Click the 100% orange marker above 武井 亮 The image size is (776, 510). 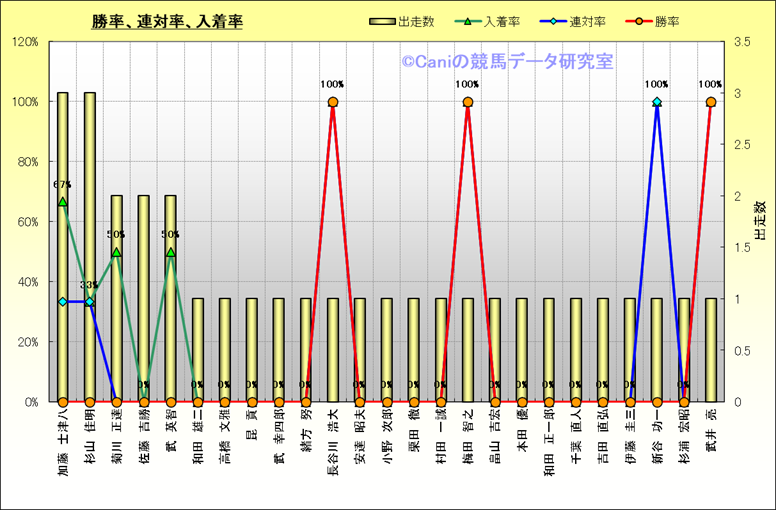click(711, 102)
